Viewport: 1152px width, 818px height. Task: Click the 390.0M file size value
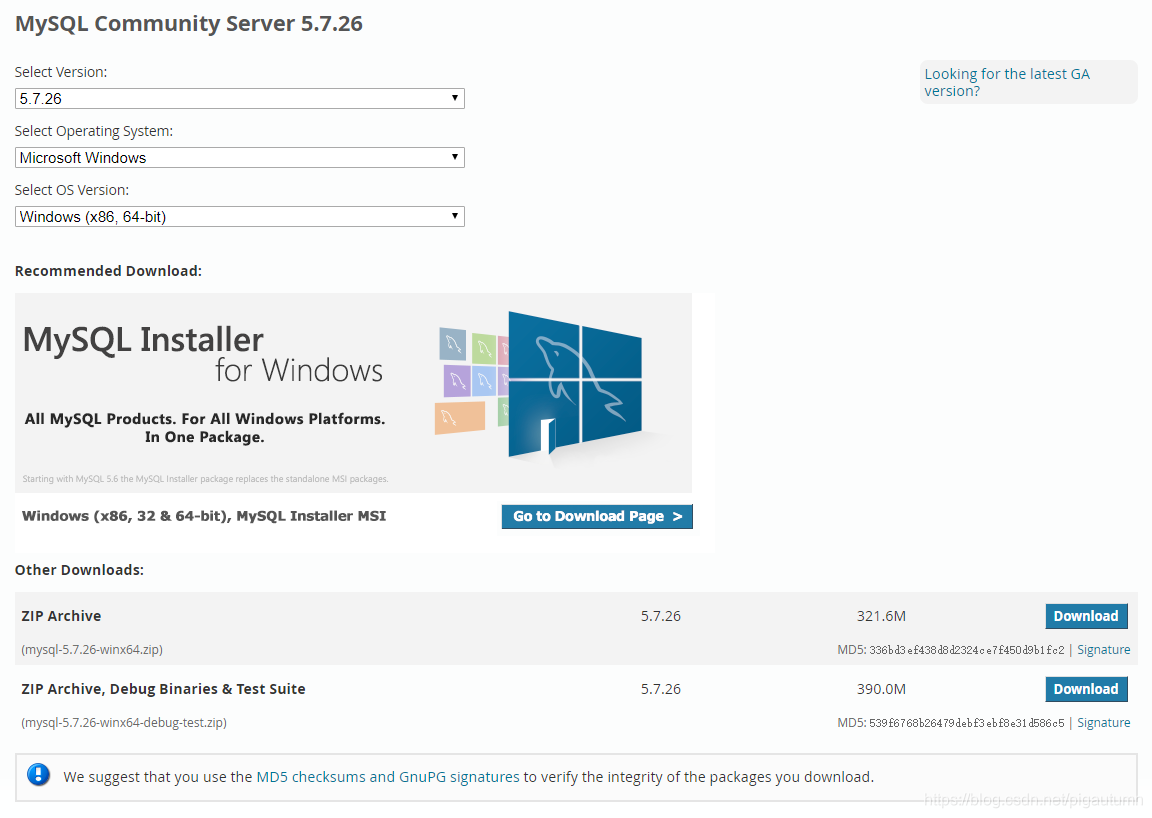881,689
